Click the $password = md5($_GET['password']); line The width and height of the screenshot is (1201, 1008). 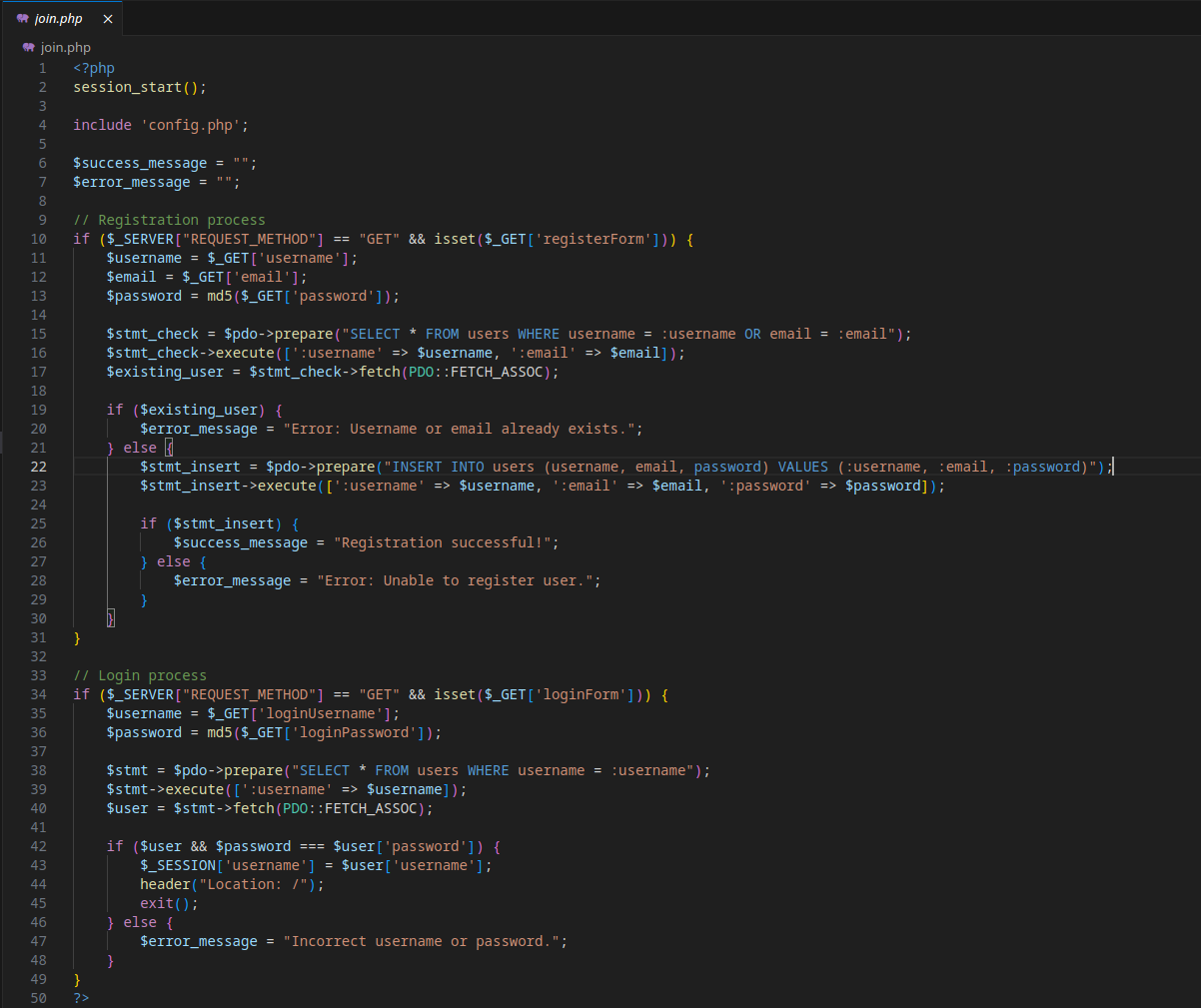(253, 296)
